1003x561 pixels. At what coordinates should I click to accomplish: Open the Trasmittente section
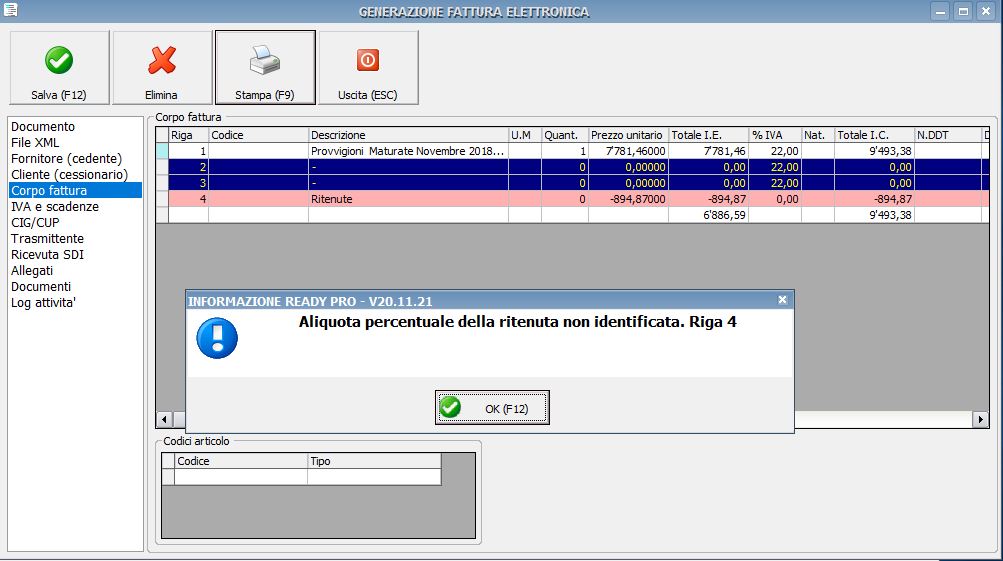(x=47, y=239)
